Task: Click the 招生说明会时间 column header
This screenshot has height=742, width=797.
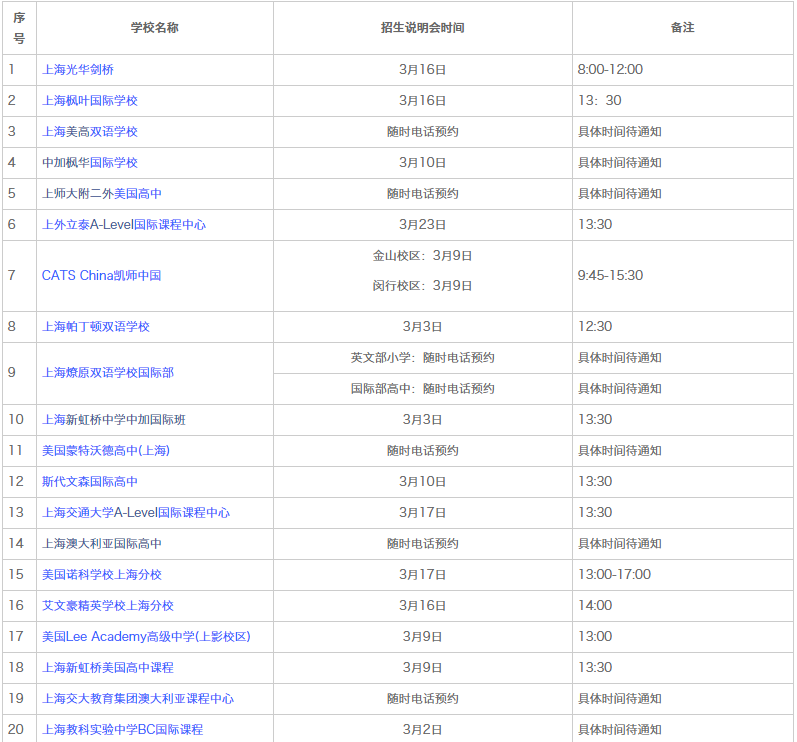Action: pyautogui.click(x=422, y=28)
